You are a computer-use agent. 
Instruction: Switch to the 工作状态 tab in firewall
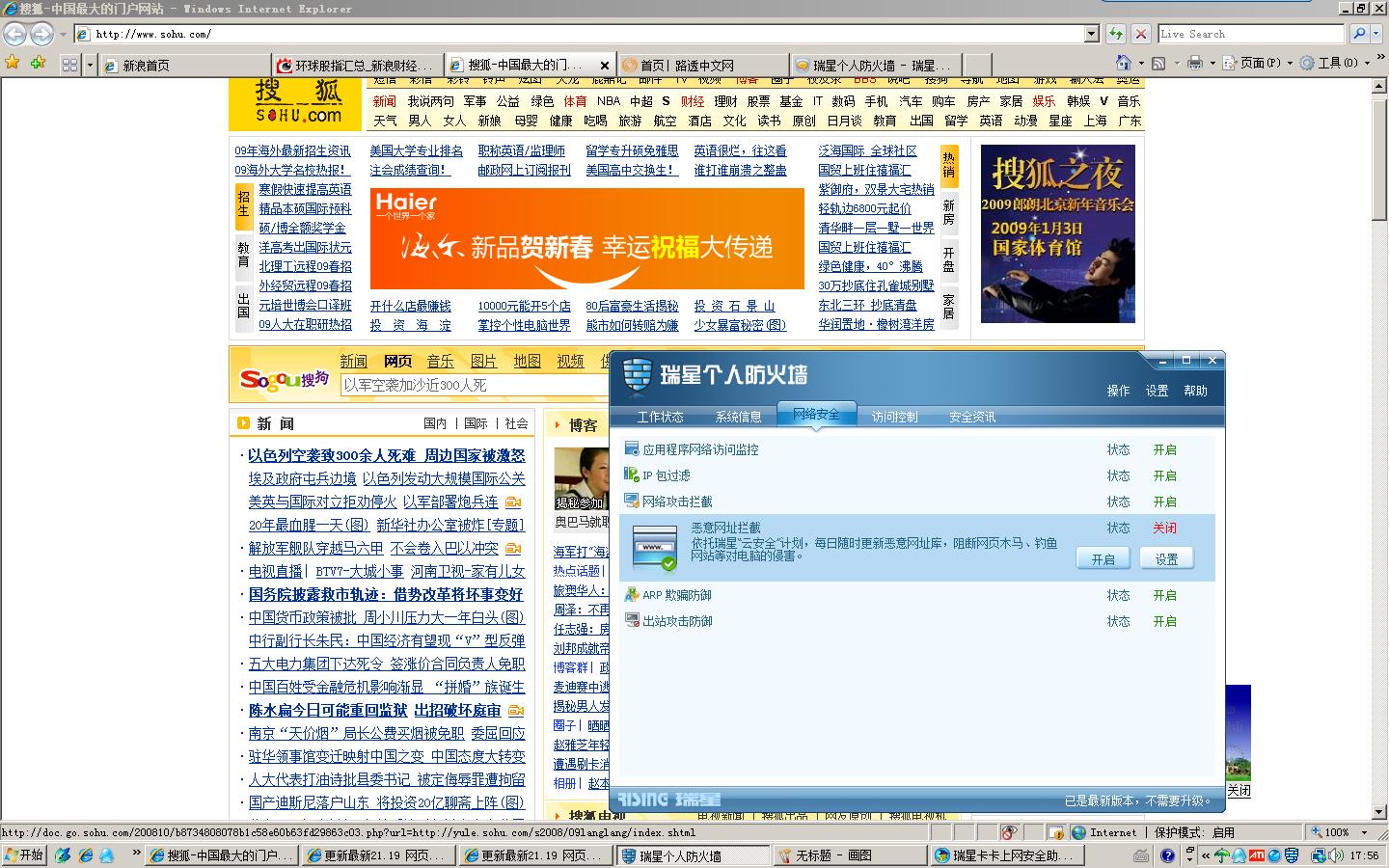[x=660, y=417]
